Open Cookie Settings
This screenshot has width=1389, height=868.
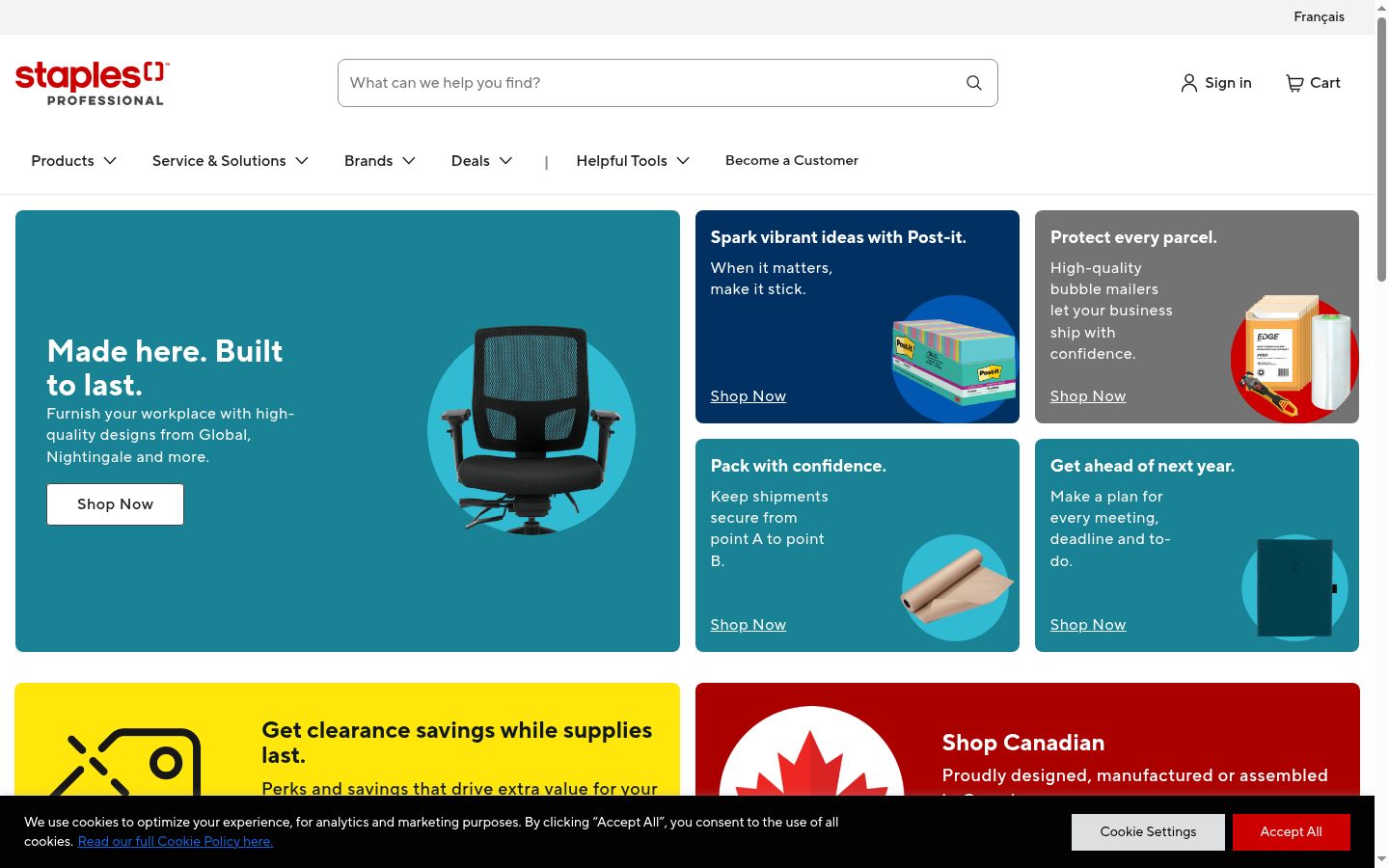(1148, 832)
